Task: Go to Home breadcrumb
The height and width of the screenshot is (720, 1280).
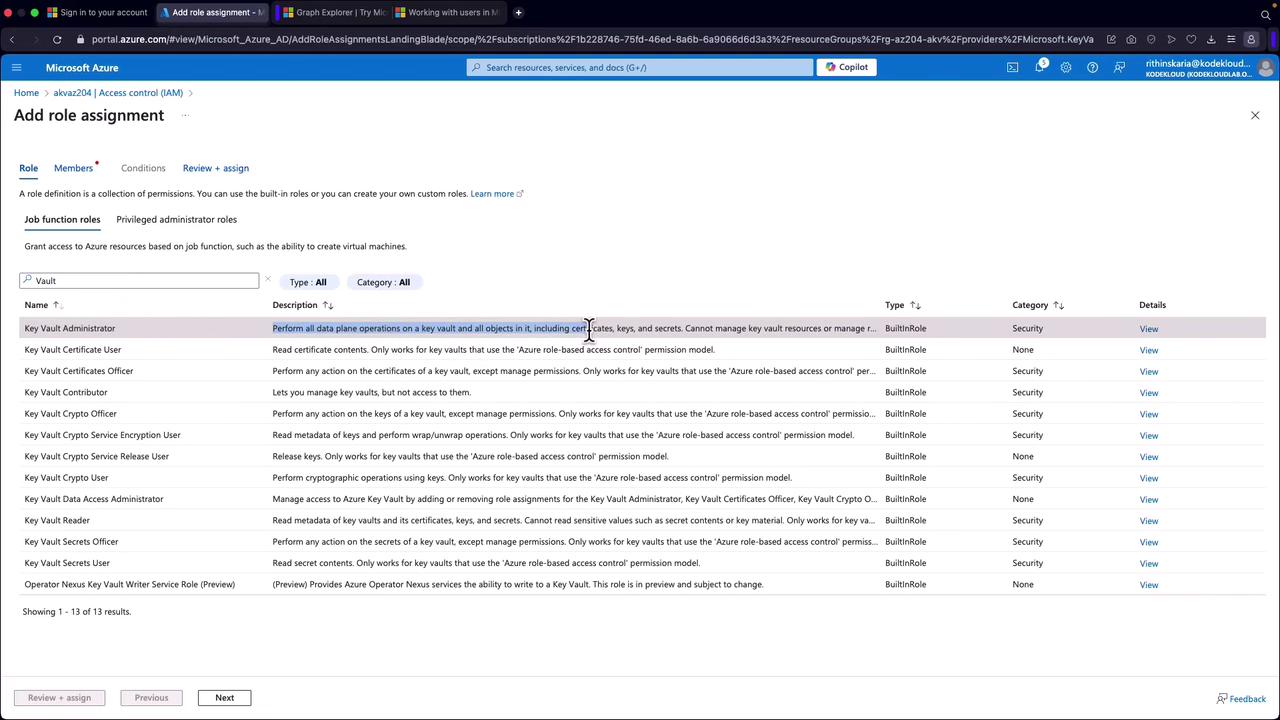Action: point(26,93)
